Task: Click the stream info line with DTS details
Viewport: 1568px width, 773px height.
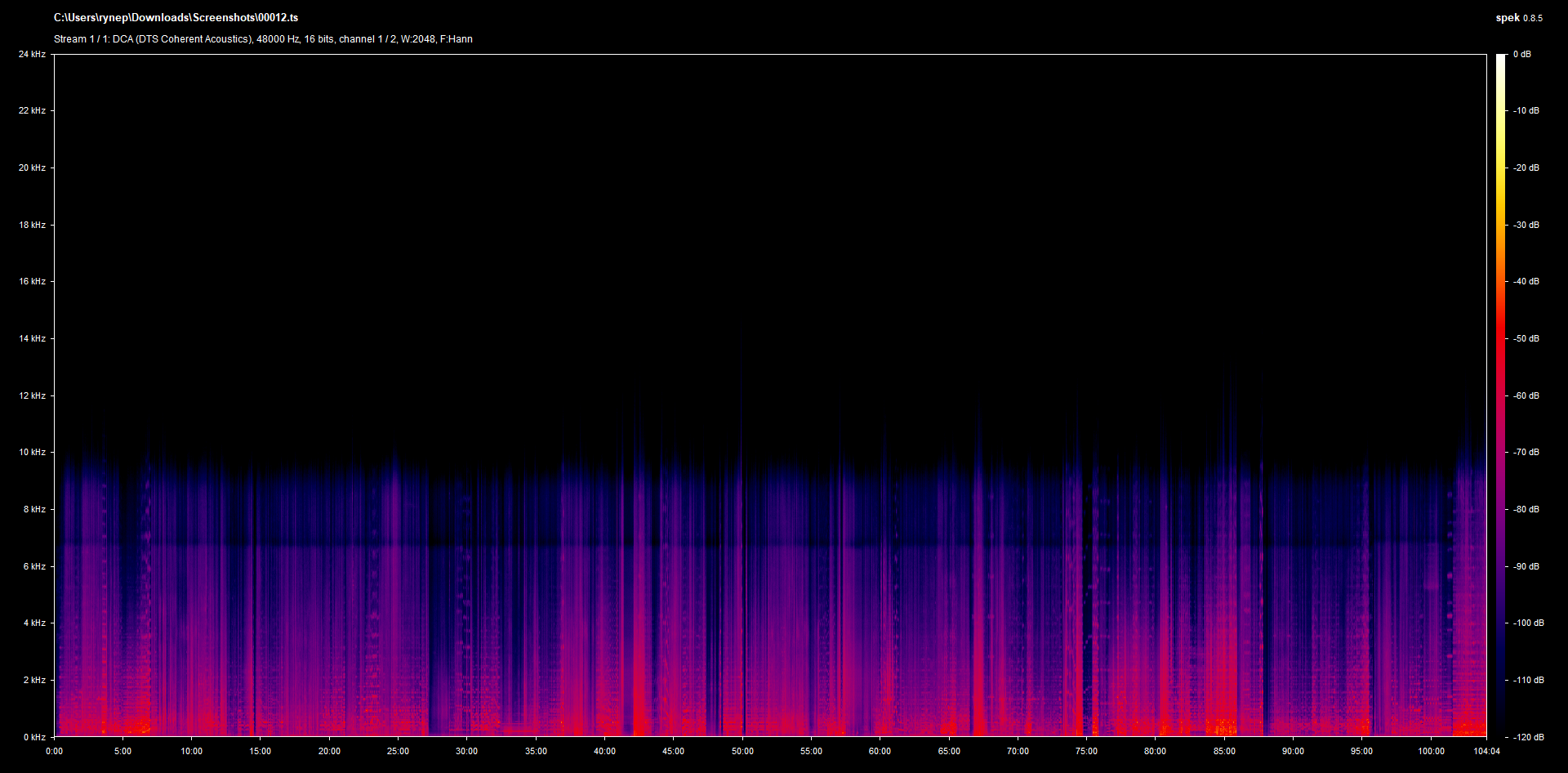Action: coord(263,39)
